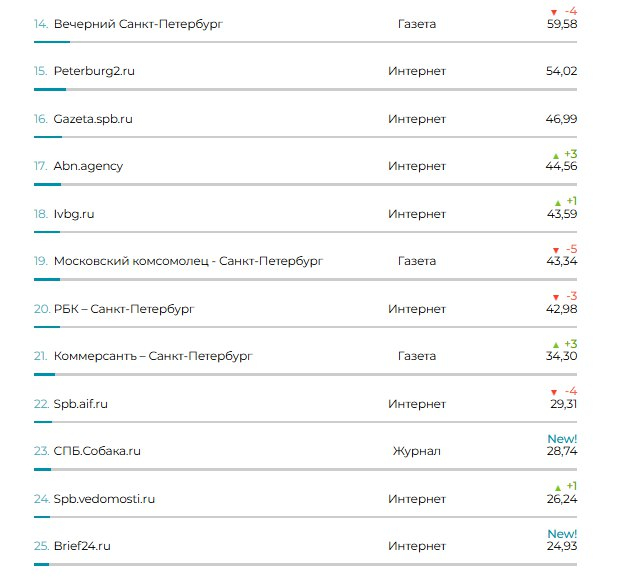
Task: Click the New! badge for СПБ.Собака.ru
Action: pyautogui.click(x=562, y=439)
